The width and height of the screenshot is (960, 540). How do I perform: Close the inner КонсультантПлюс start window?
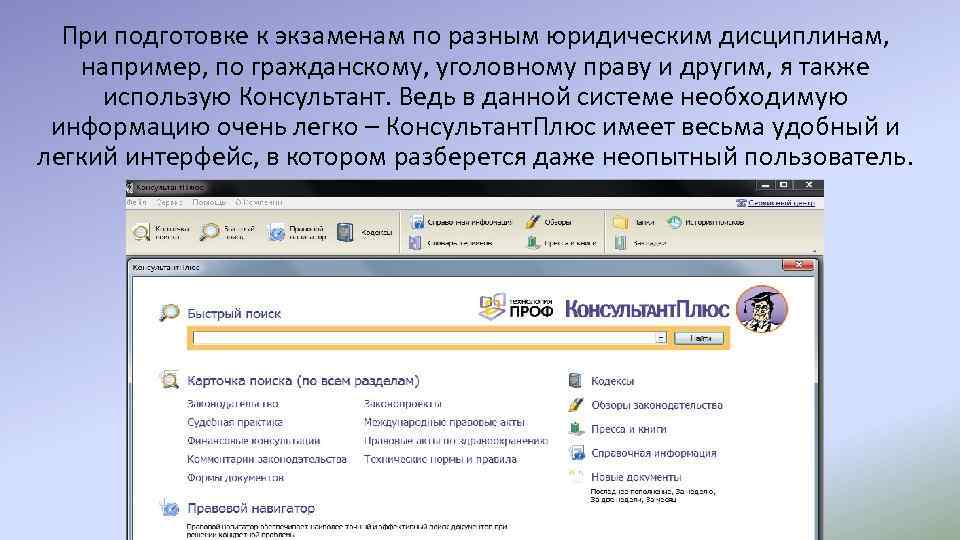(798, 264)
